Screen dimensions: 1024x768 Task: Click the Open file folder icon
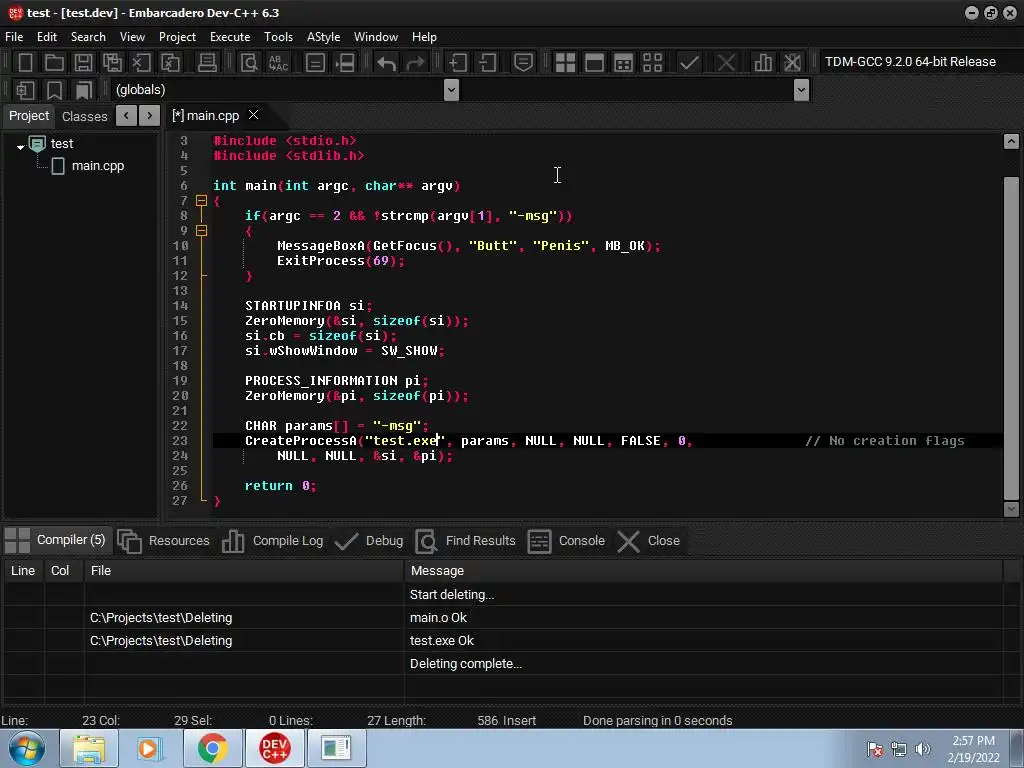[54, 63]
